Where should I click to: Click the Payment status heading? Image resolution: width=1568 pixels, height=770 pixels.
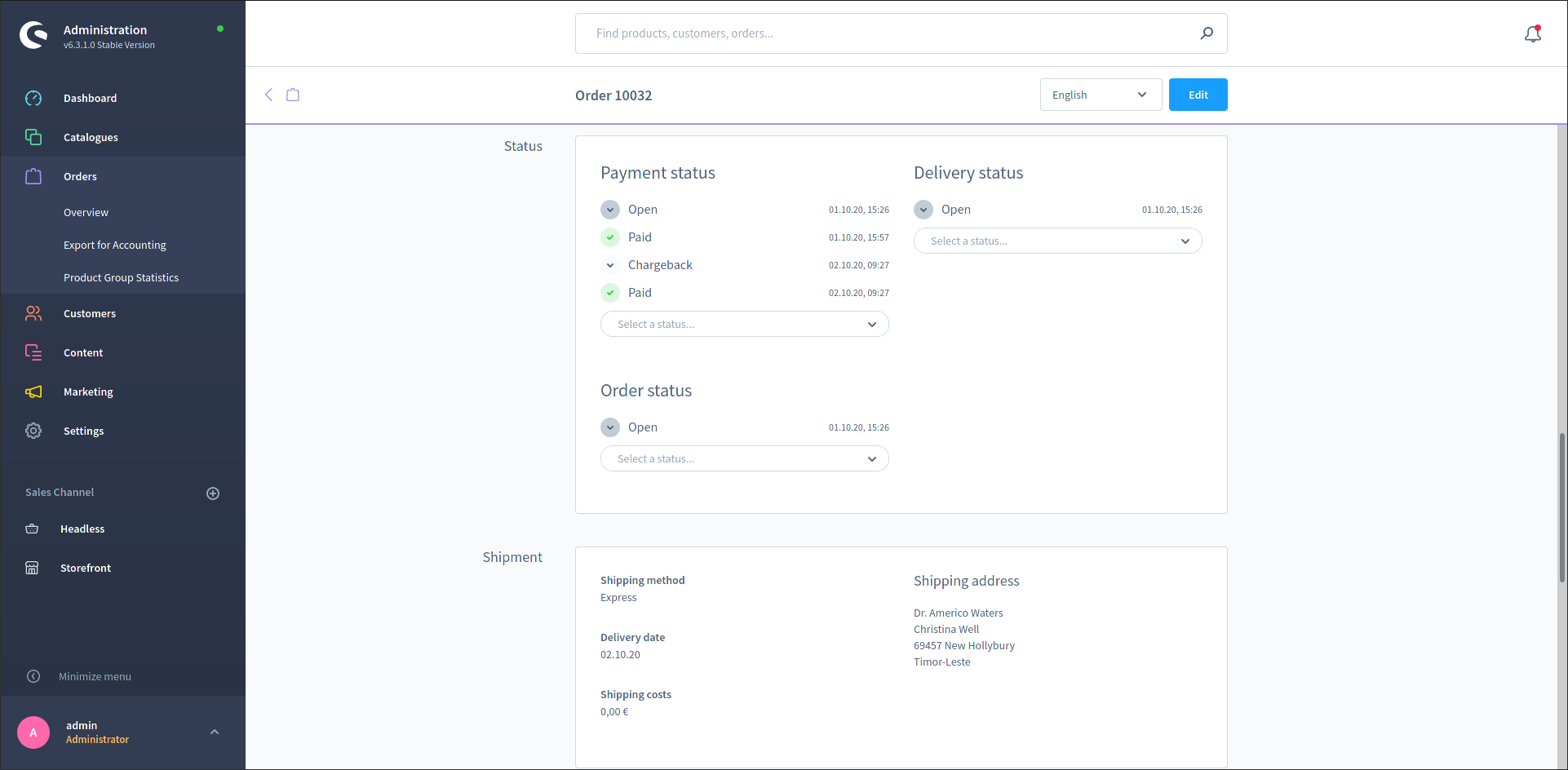(x=658, y=173)
